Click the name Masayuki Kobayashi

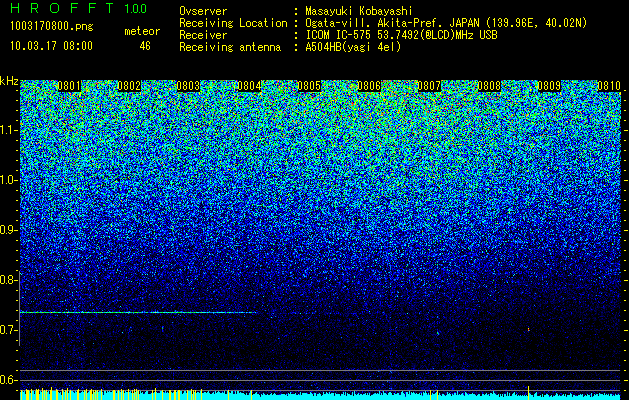359,12
